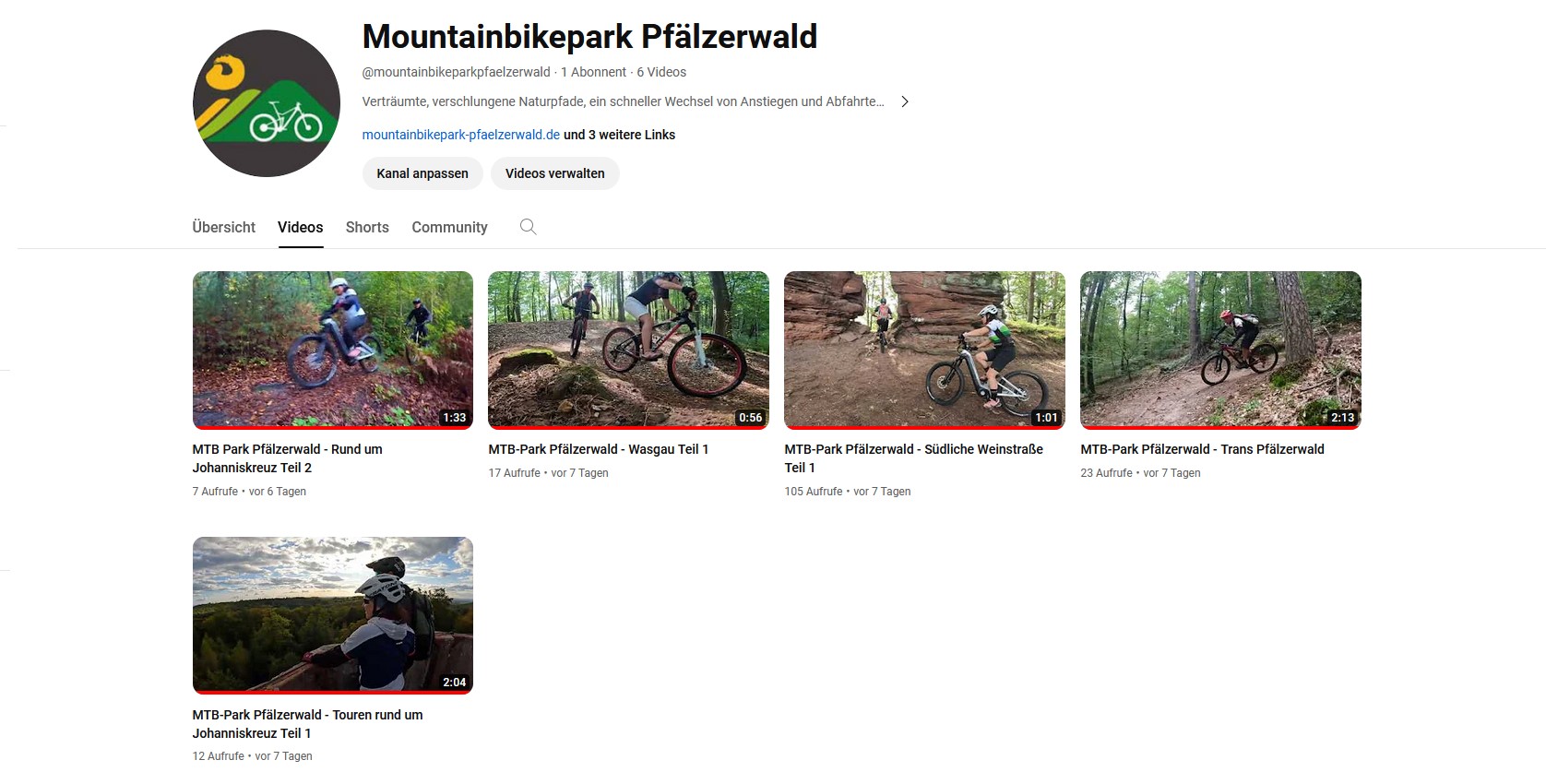Screen dimensions: 1546x784
Task: Click the @mountainbikeparkpfaelzerwald channel handle
Action: click(457, 72)
